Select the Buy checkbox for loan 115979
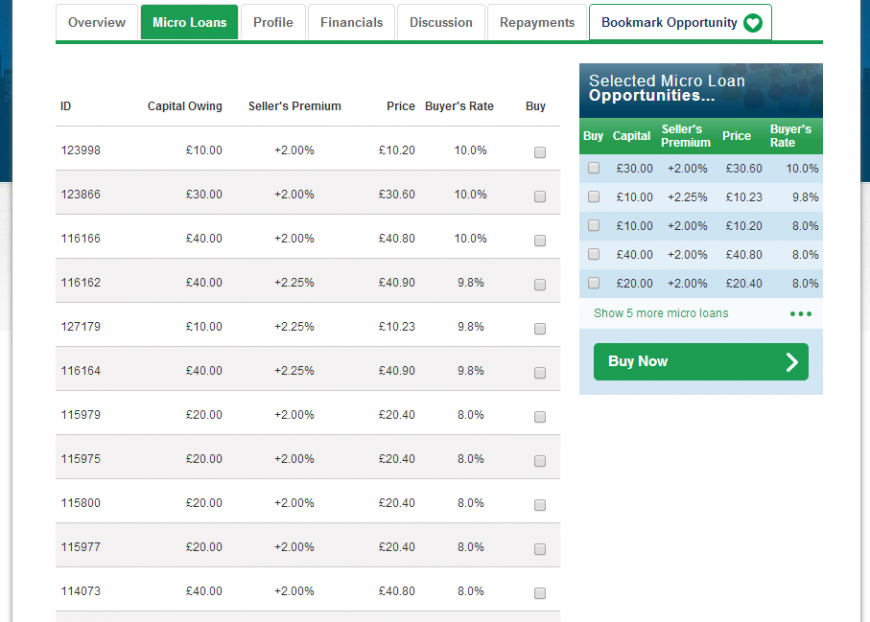Viewport: 870px width, 622px height. [x=539, y=417]
